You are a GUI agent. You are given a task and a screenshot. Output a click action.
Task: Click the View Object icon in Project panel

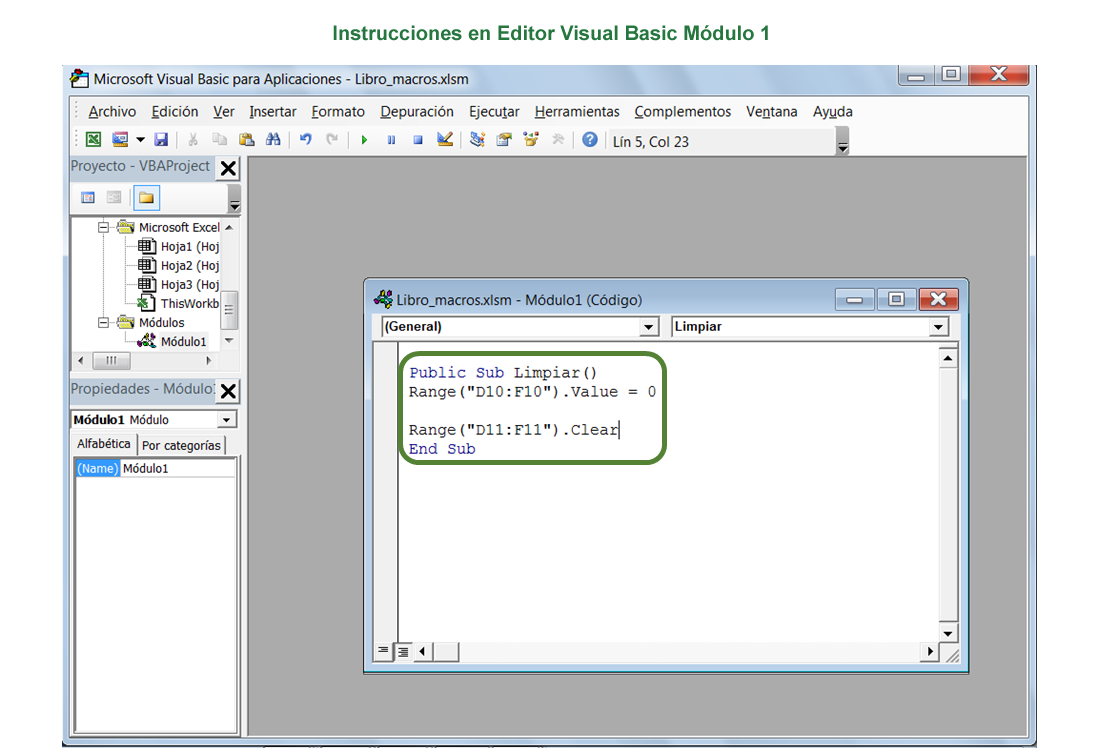point(114,198)
